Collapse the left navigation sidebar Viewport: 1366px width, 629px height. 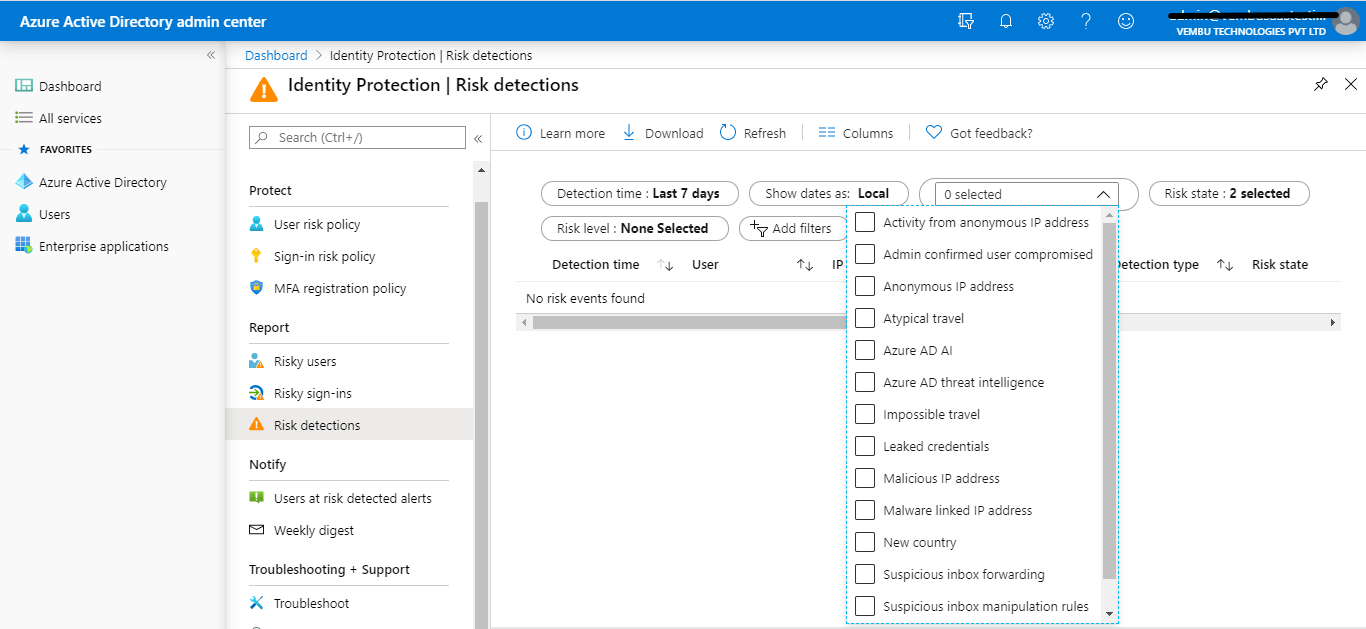point(211,55)
